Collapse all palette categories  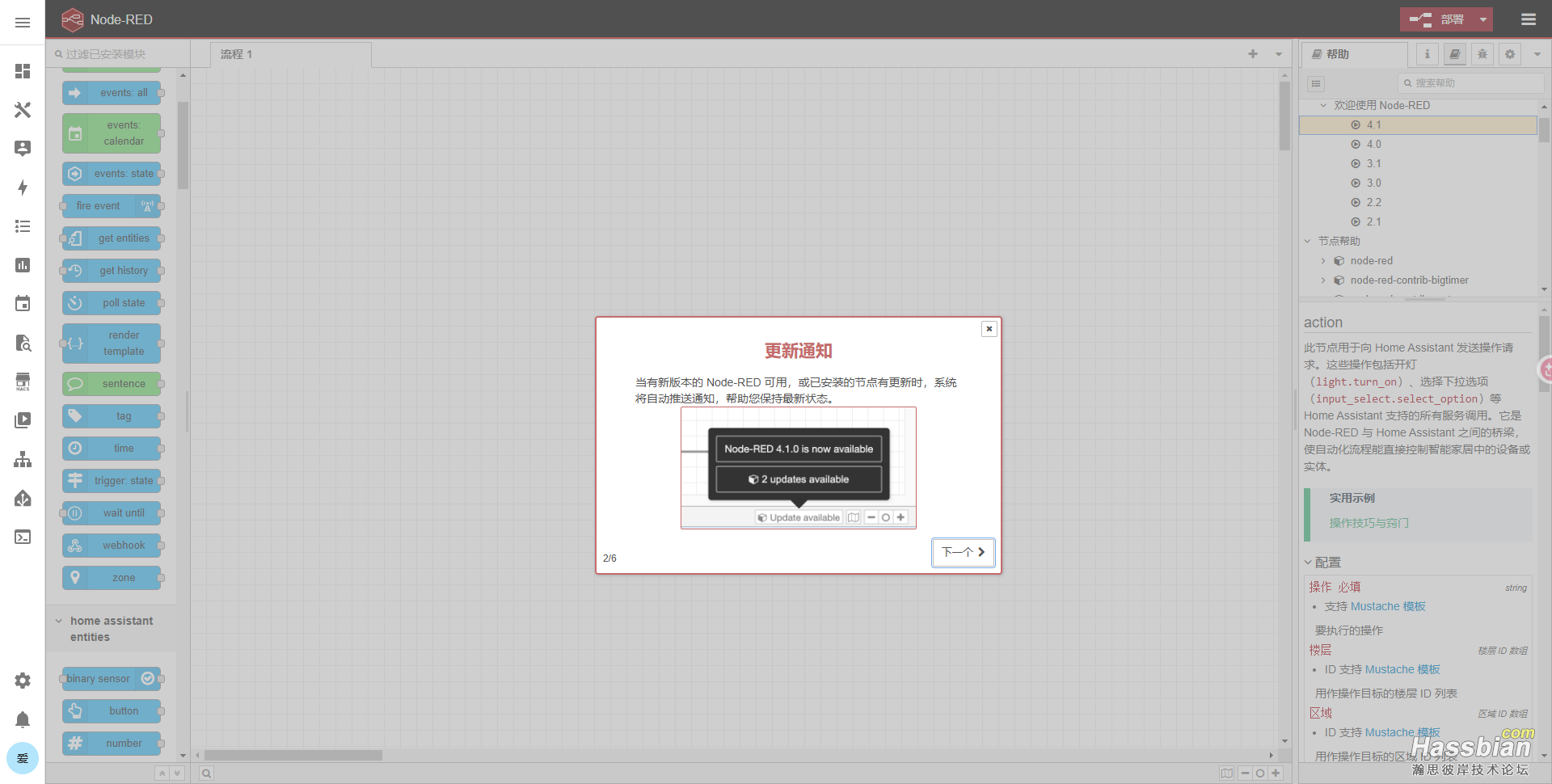pos(162,773)
